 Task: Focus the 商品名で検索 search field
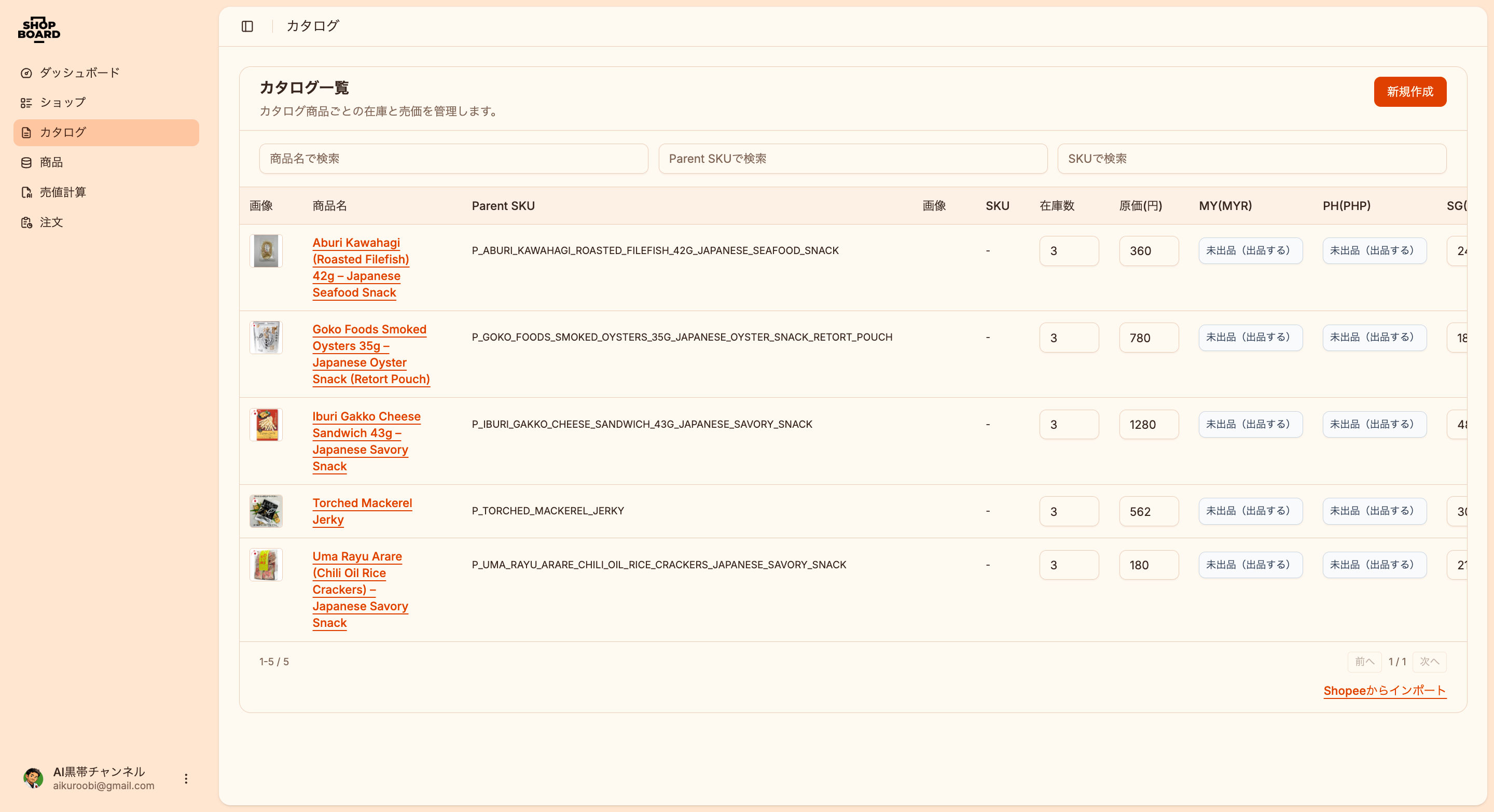453,159
